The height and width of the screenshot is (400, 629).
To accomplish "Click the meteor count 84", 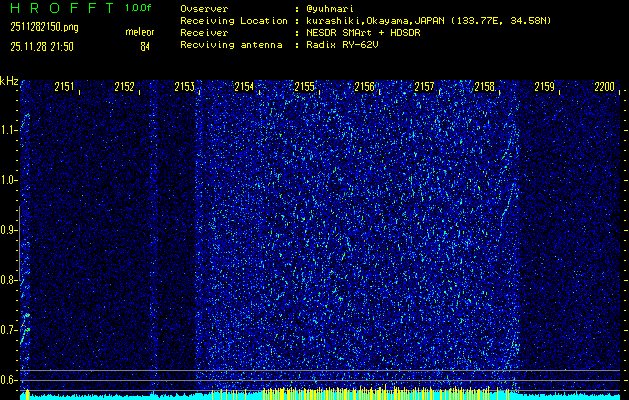I will point(145,47).
